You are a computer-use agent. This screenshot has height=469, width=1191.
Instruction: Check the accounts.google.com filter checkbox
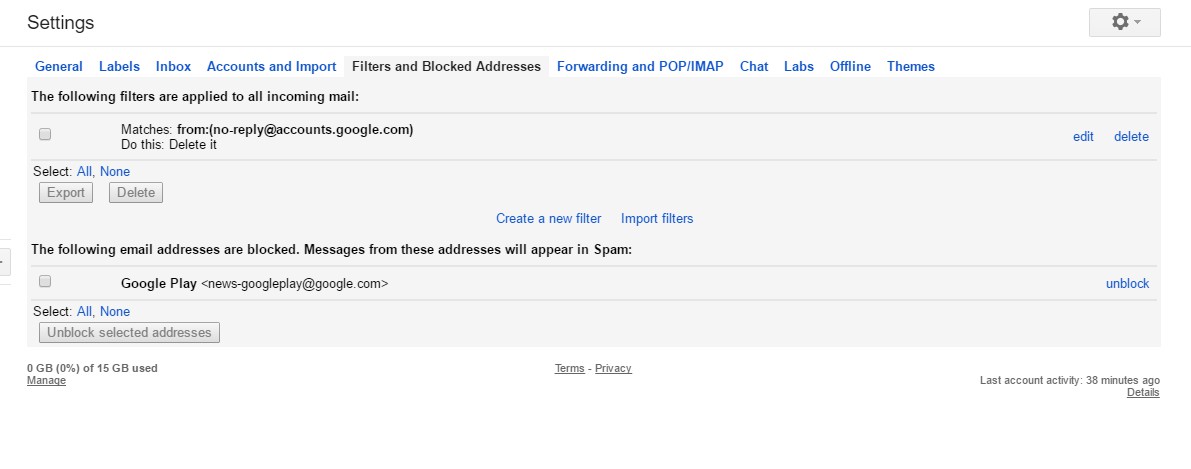pos(44,134)
